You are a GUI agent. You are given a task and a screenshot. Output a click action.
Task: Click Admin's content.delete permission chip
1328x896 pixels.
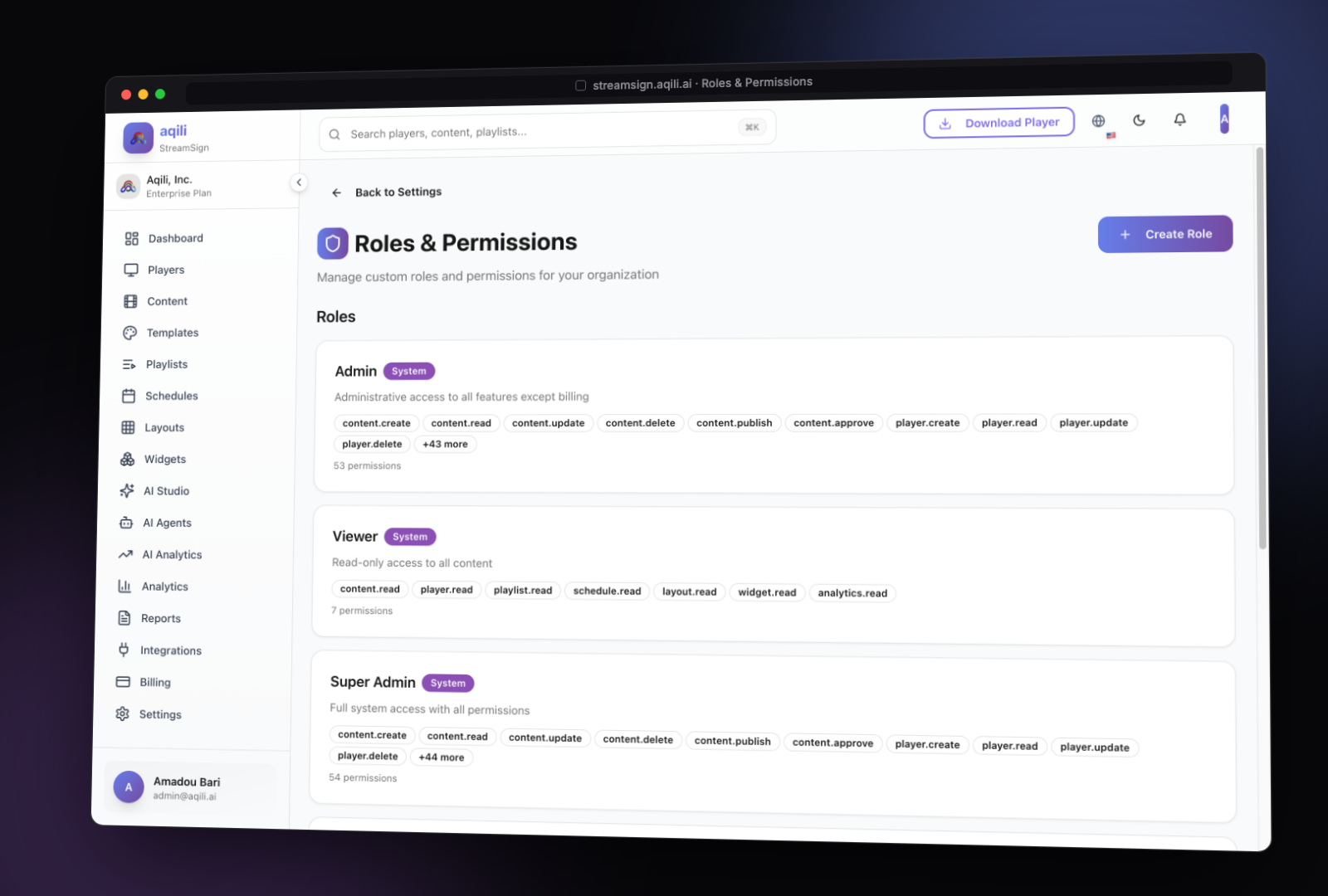tap(640, 423)
